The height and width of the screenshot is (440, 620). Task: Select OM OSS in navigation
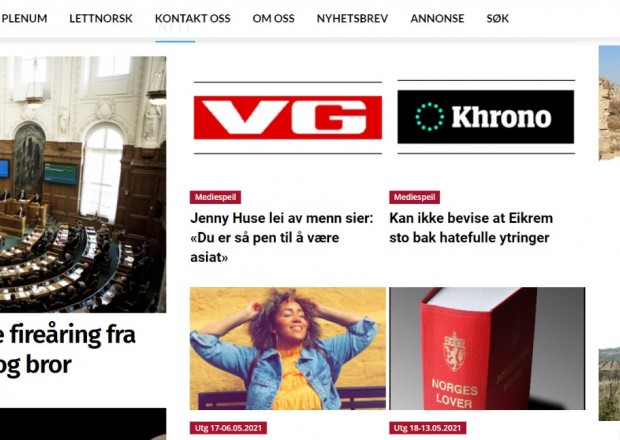click(x=274, y=19)
